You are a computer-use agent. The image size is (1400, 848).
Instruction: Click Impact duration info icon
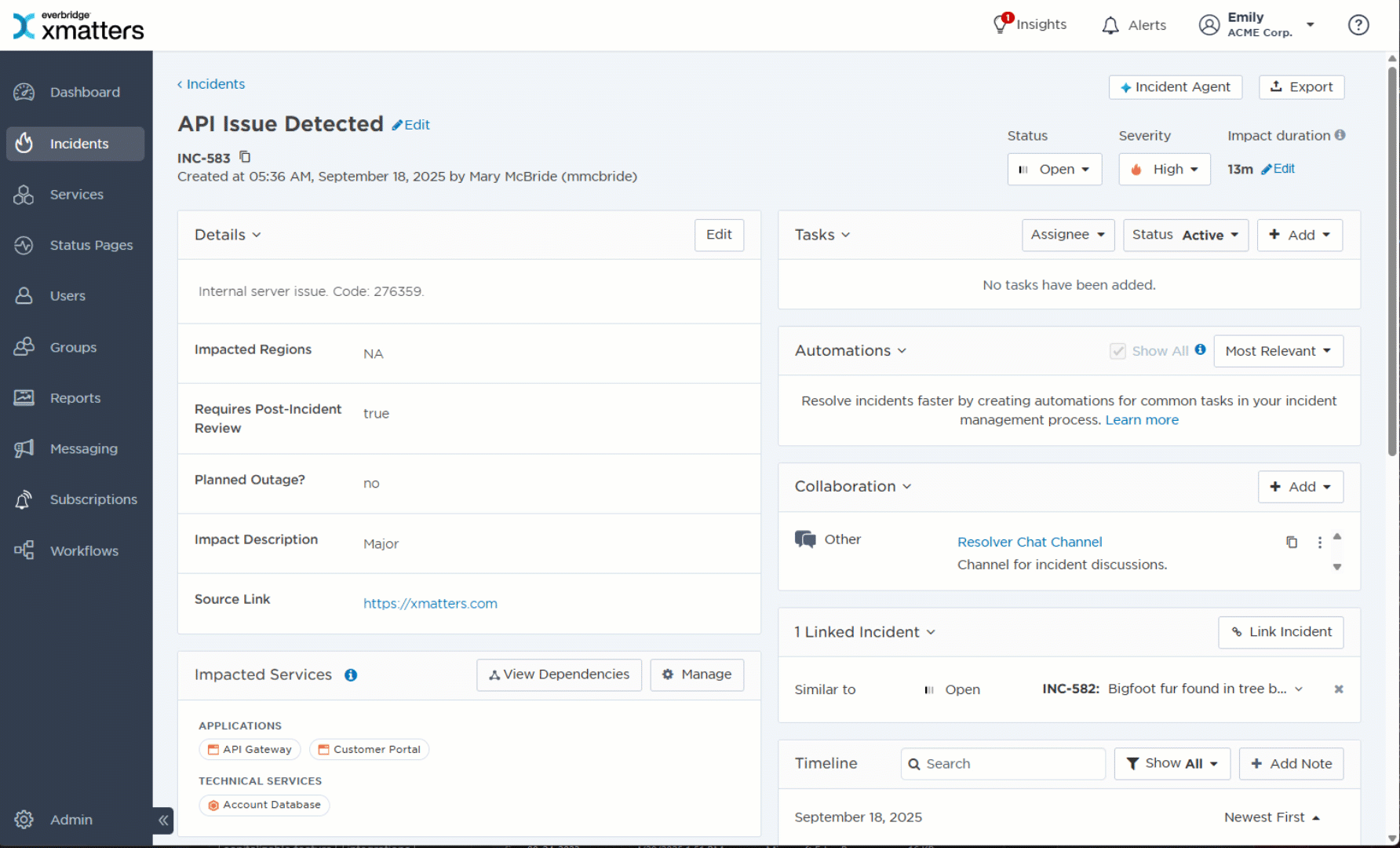click(1340, 135)
